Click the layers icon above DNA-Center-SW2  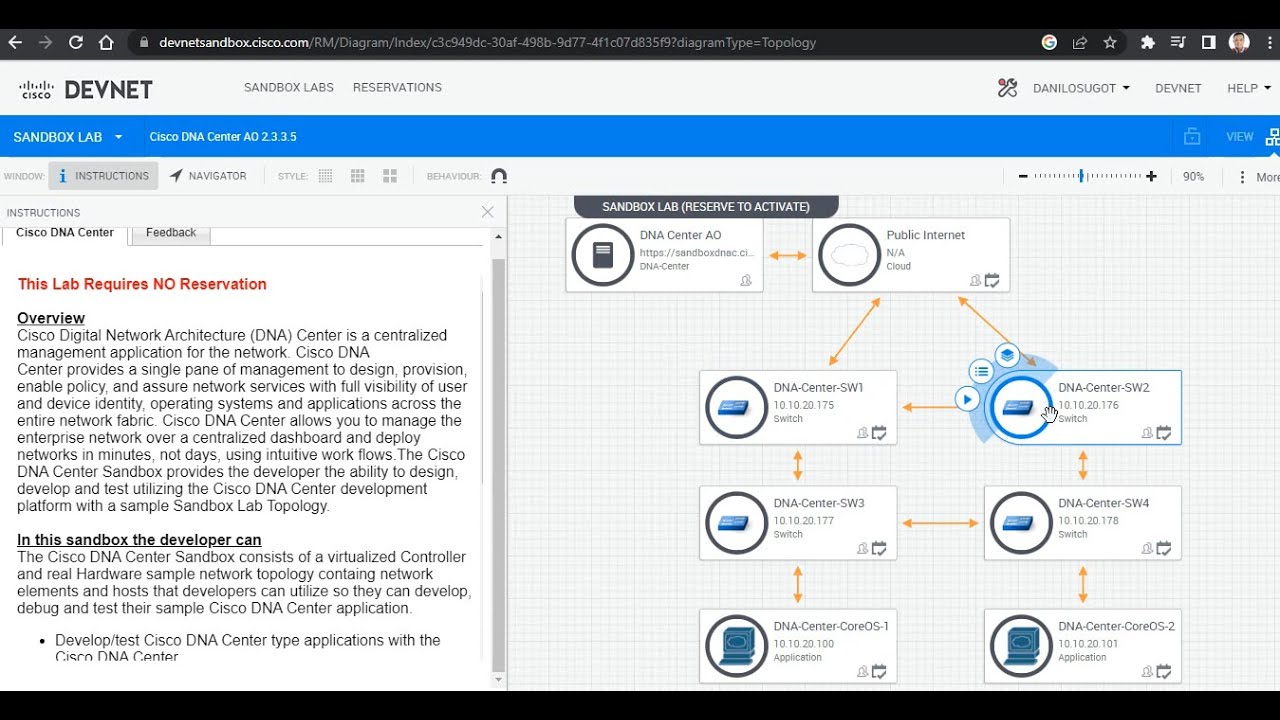(x=1007, y=355)
